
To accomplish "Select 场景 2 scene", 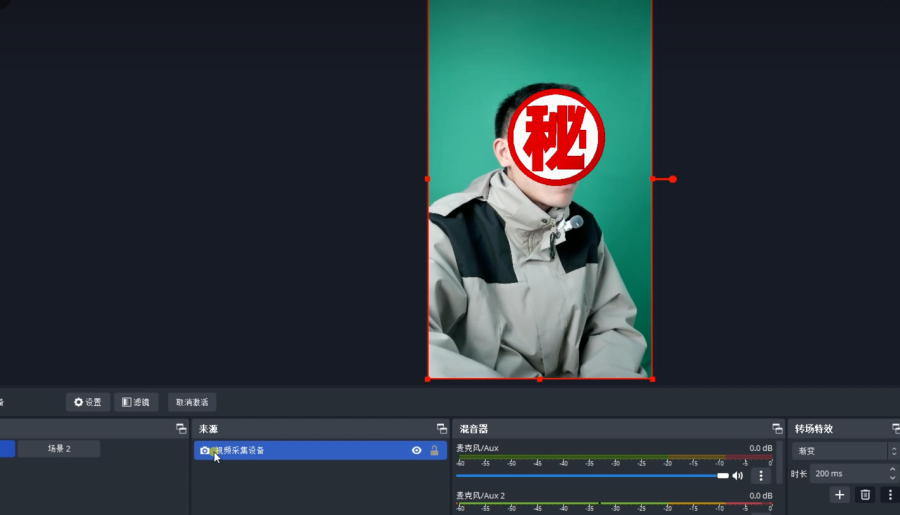I will [x=59, y=448].
